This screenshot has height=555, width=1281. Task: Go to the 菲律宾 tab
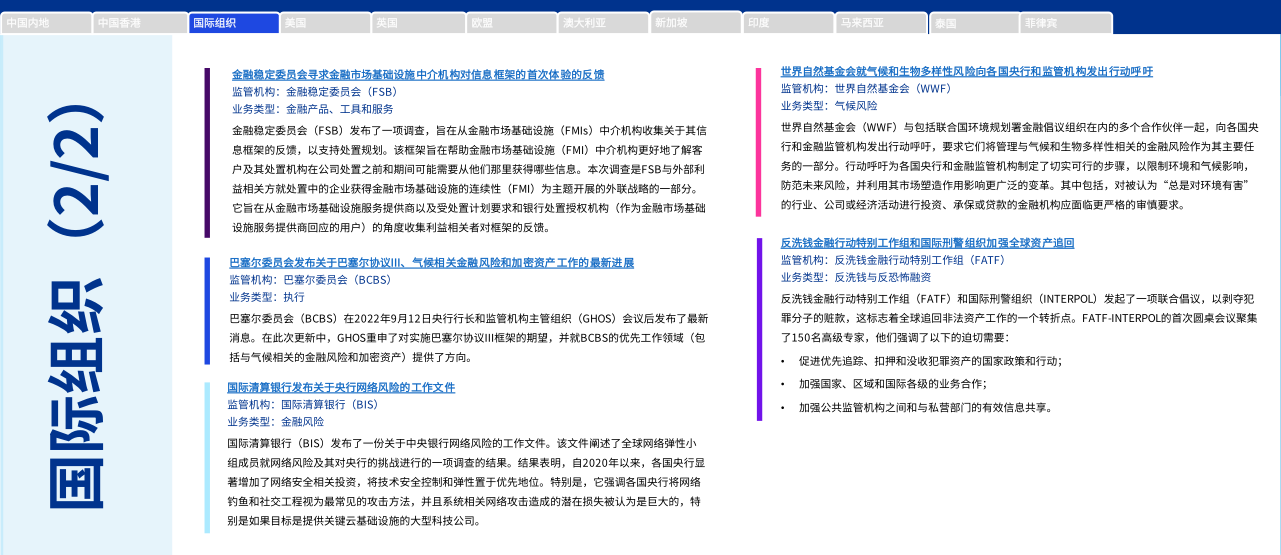click(1066, 22)
